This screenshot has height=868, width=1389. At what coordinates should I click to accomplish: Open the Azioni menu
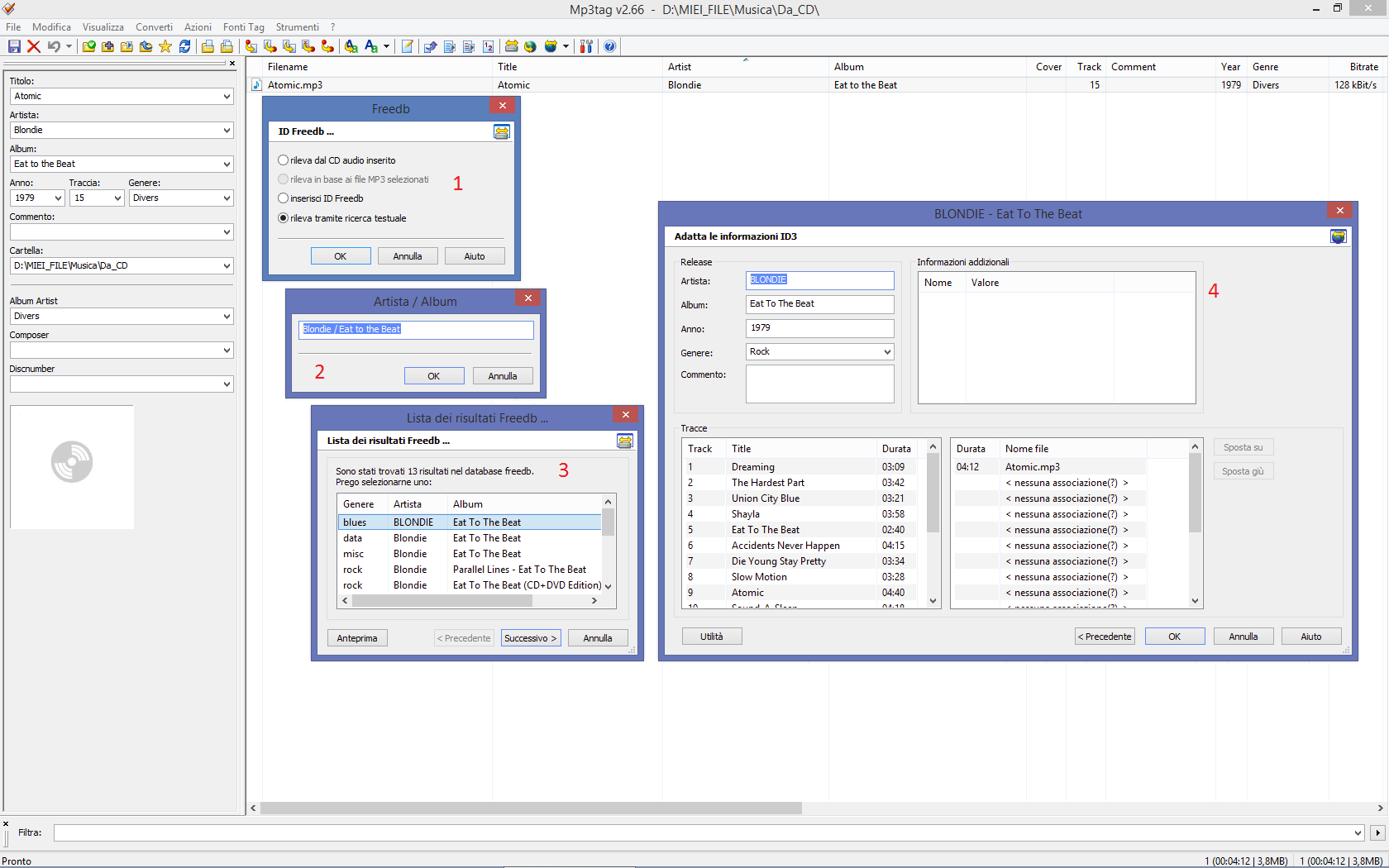[x=198, y=27]
